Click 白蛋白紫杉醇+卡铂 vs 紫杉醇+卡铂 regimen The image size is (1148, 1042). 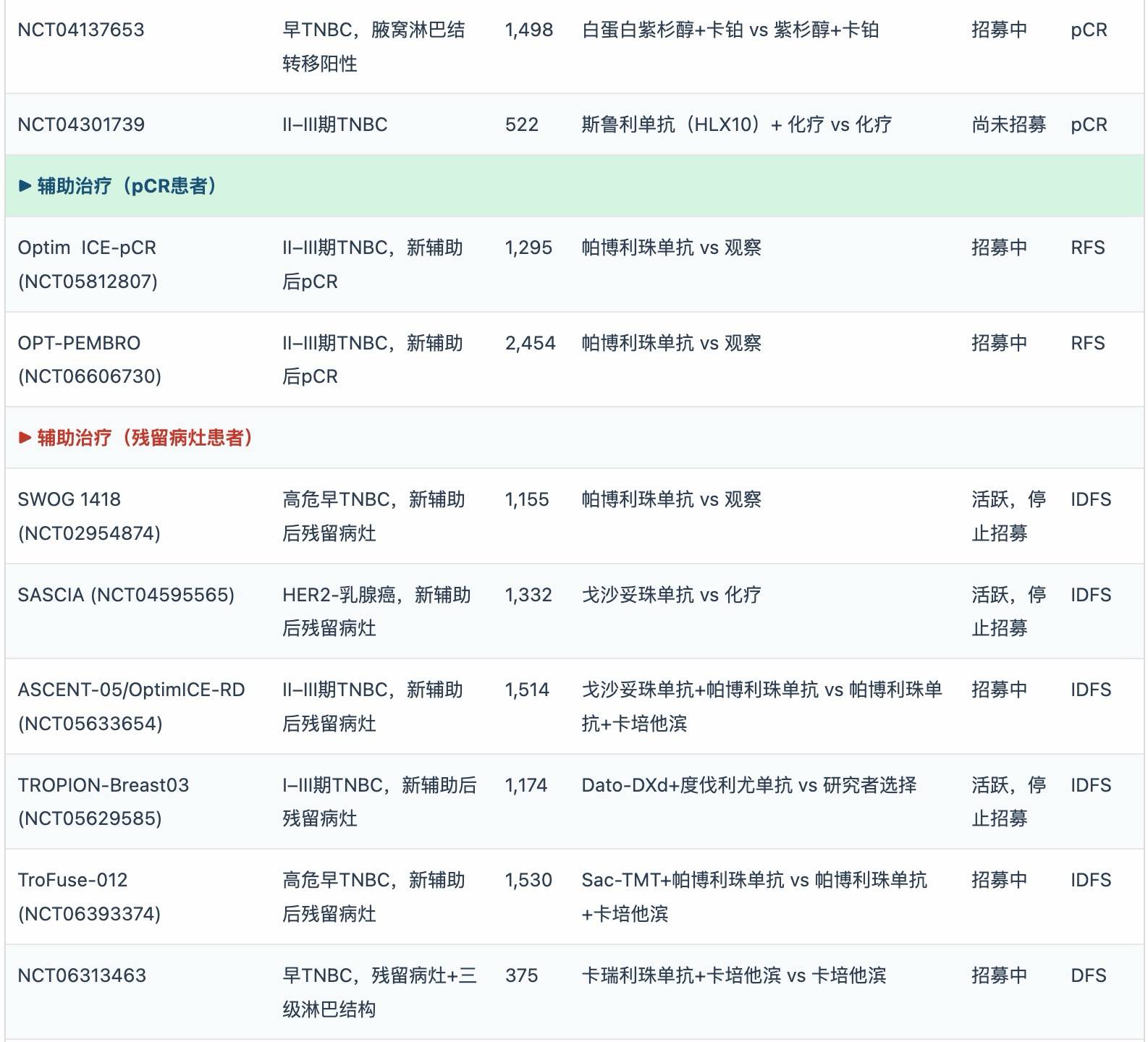730,30
